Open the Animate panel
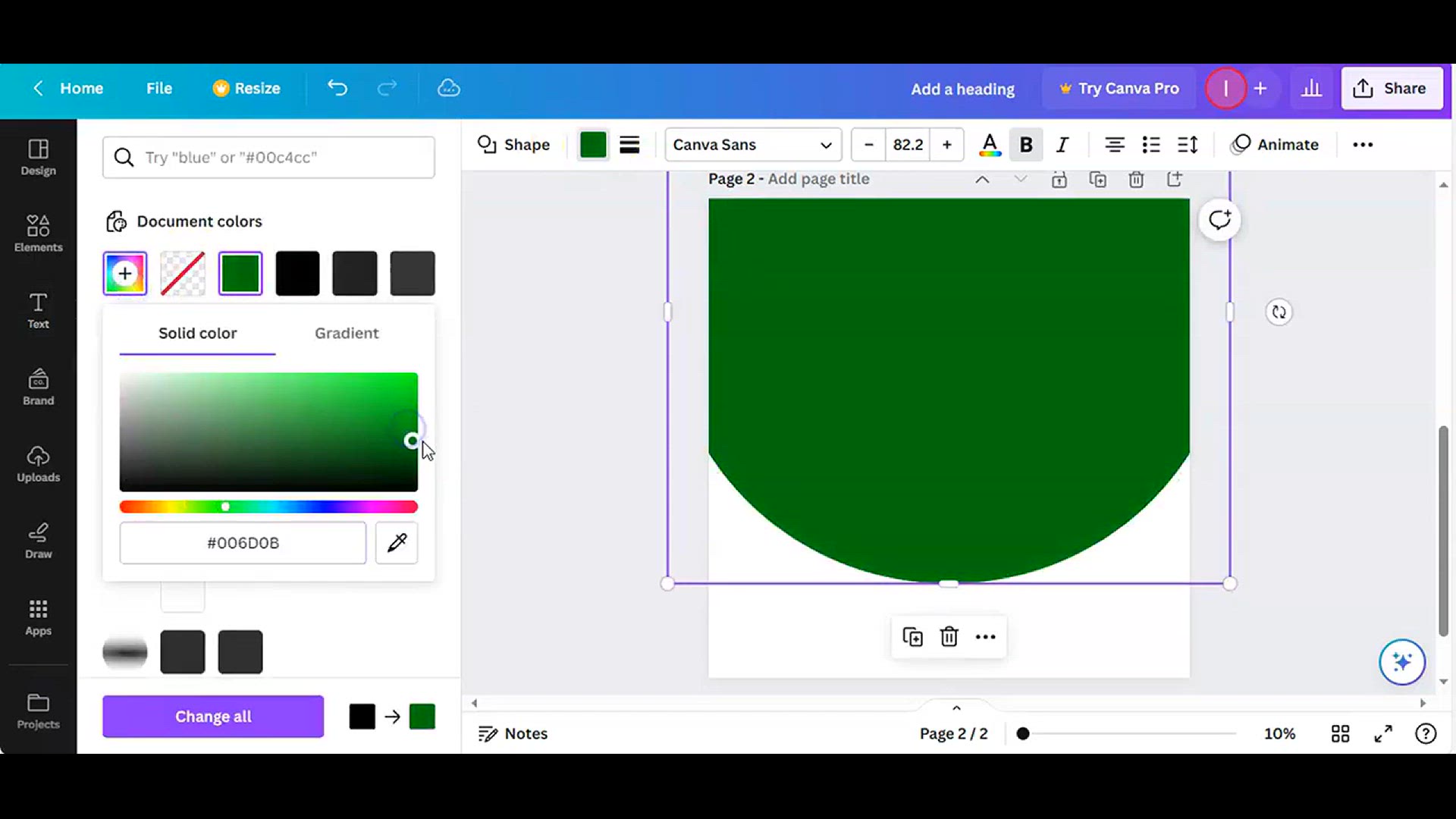Image resolution: width=1456 pixels, height=819 pixels. click(x=1275, y=145)
